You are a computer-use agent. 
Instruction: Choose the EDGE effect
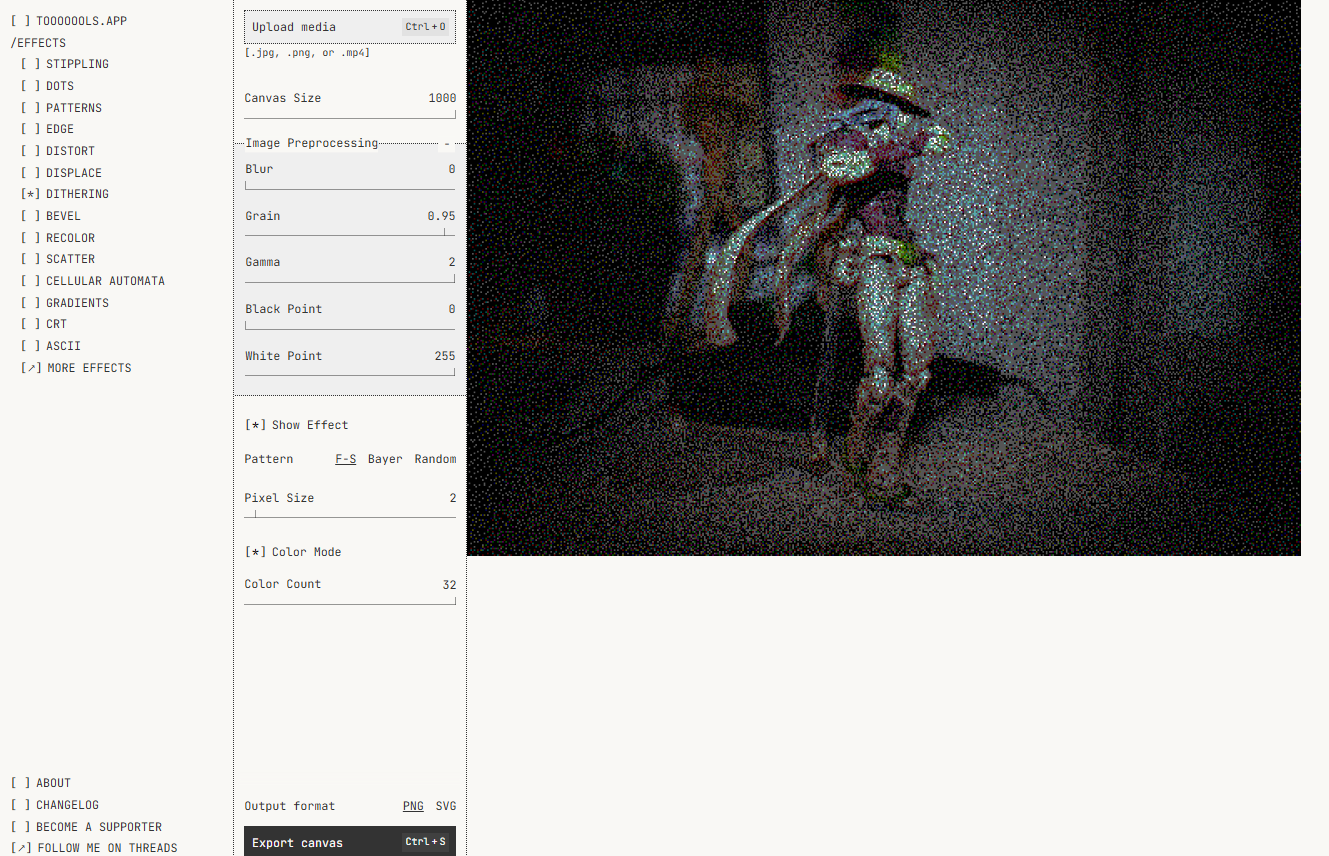point(59,129)
